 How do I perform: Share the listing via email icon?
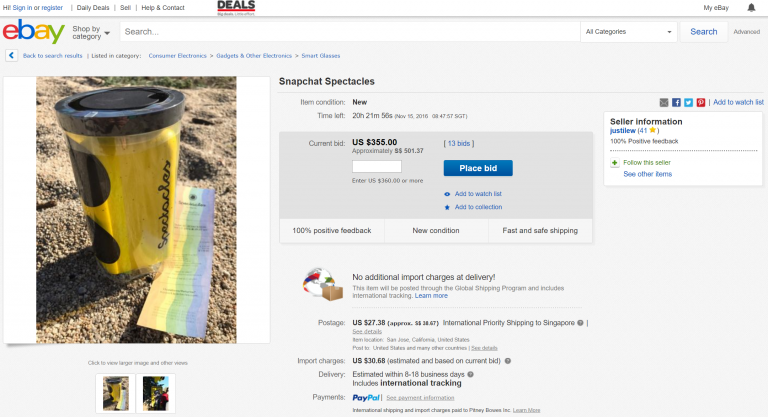point(664,102)
